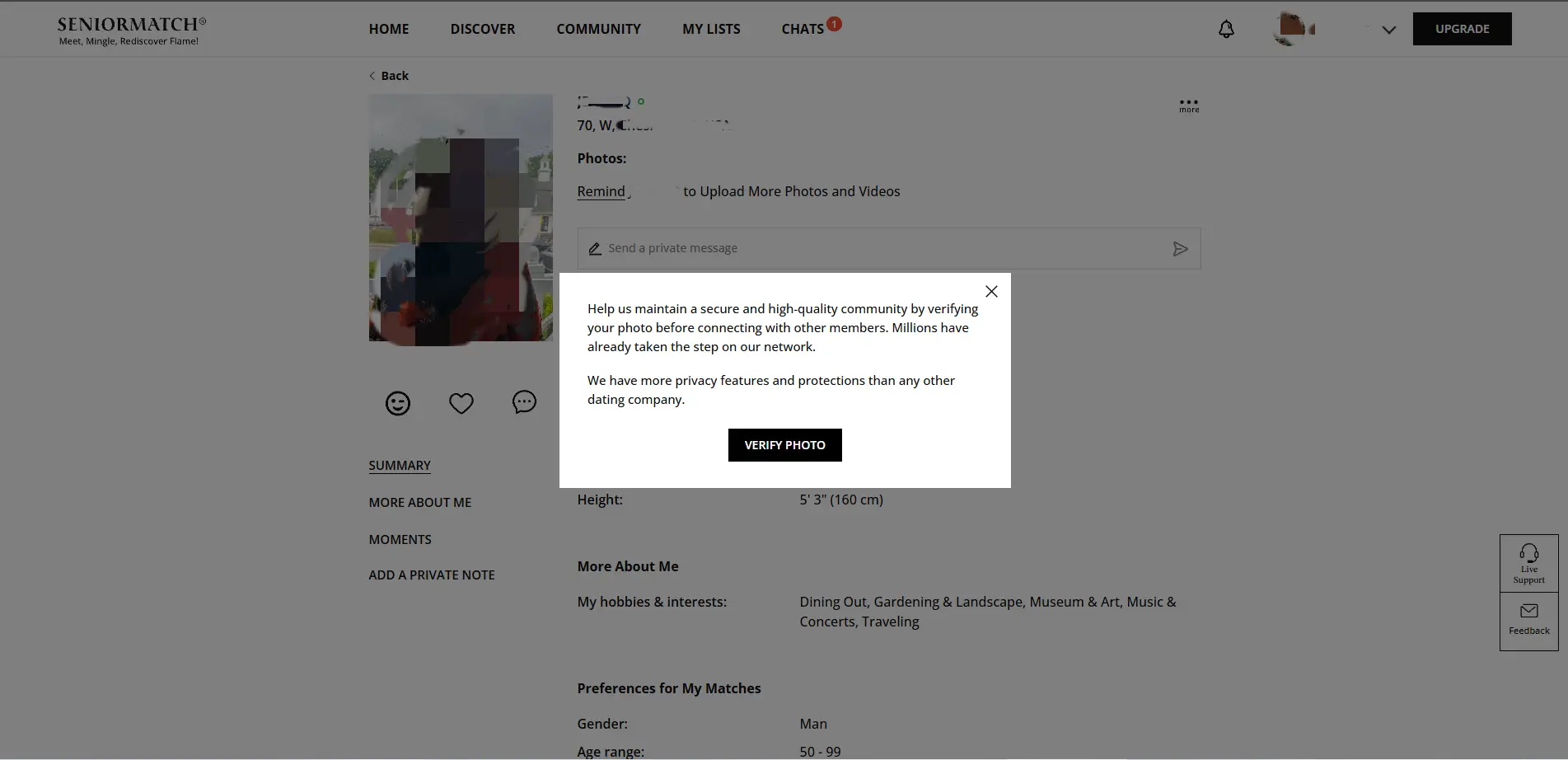The height and width of the screenshot is (760, 1568).
Task: Click the SeniorMatch logo
Action: tap(132, 30)
